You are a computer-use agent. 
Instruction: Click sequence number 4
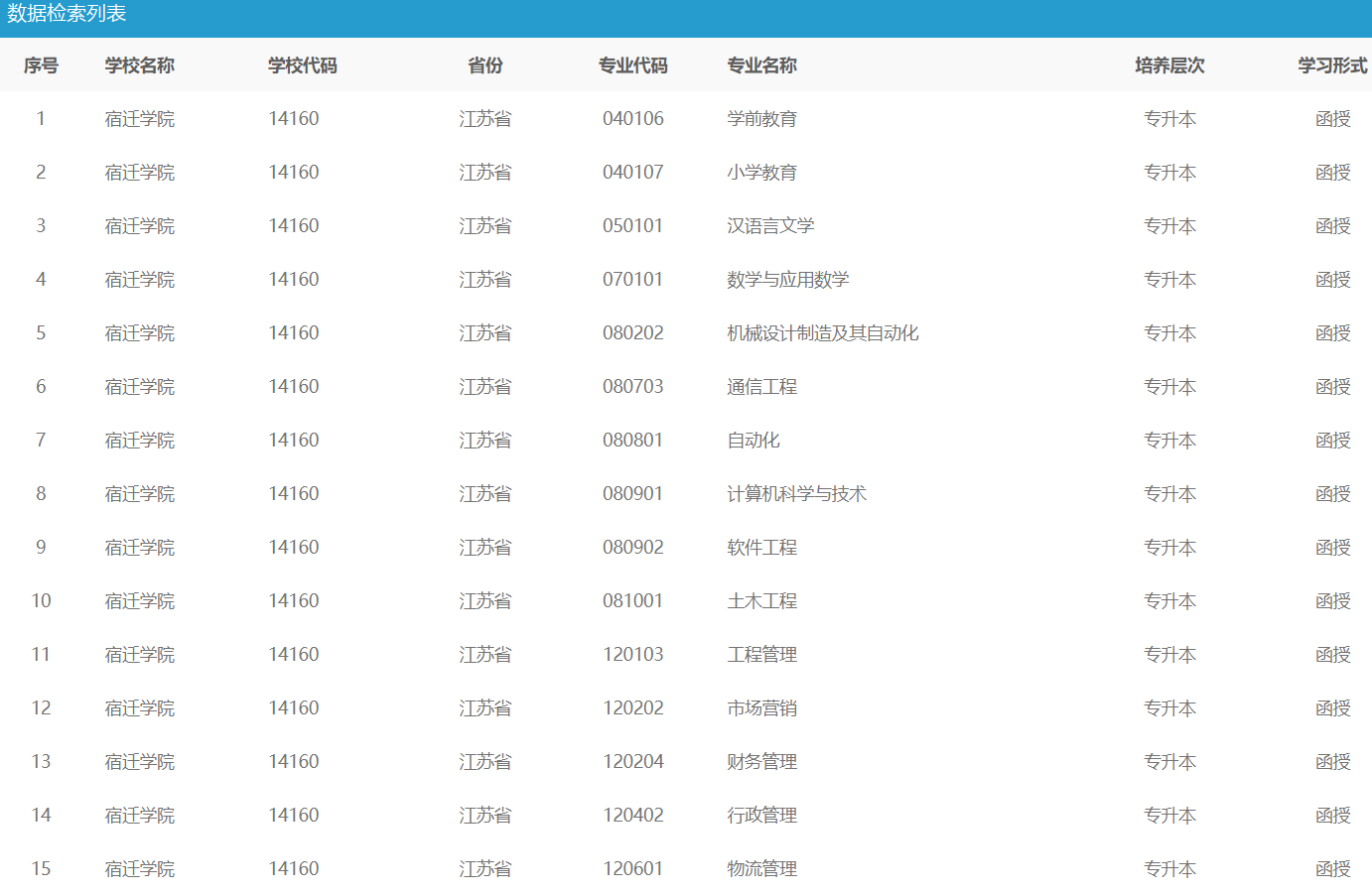pyautogui.click(x=41, y=280)
